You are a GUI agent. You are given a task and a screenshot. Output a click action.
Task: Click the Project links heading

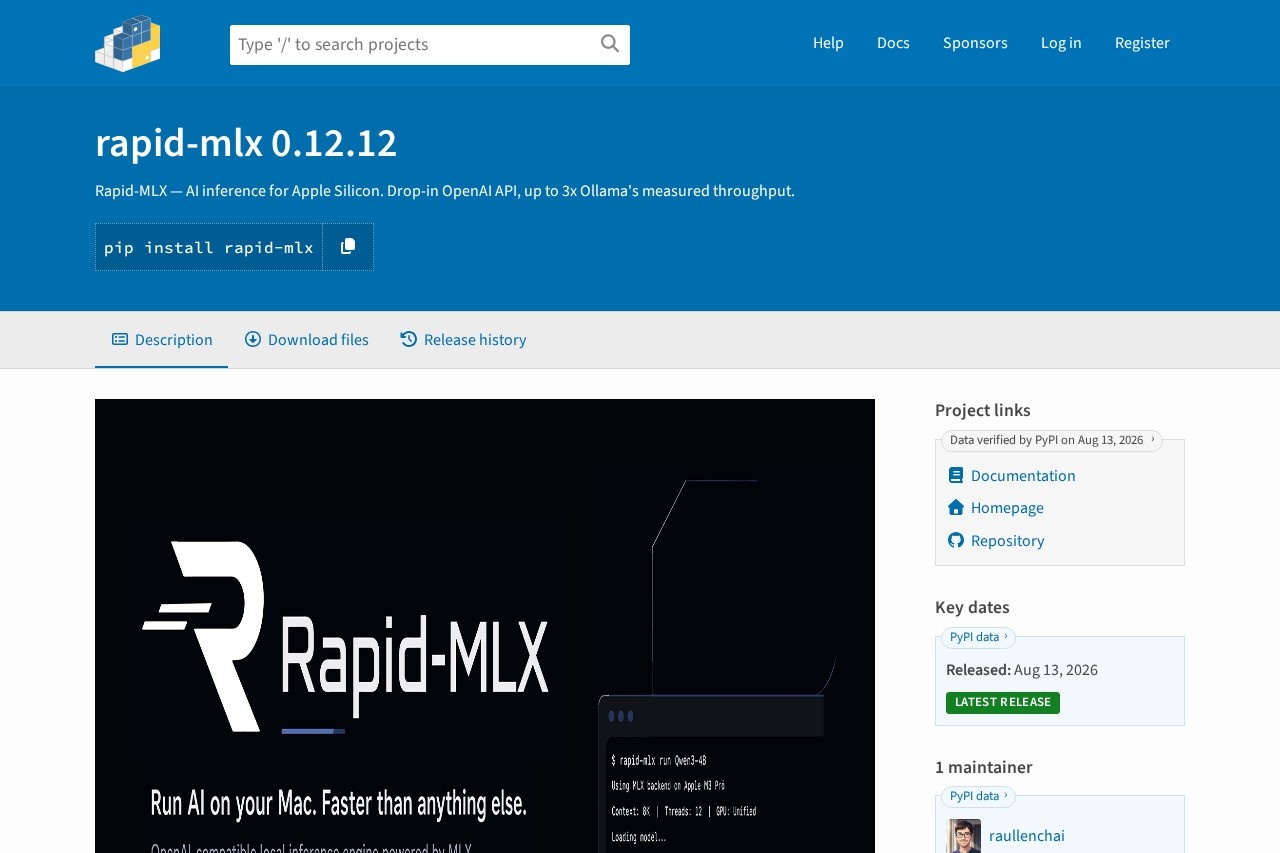click(x=983, y=410)
